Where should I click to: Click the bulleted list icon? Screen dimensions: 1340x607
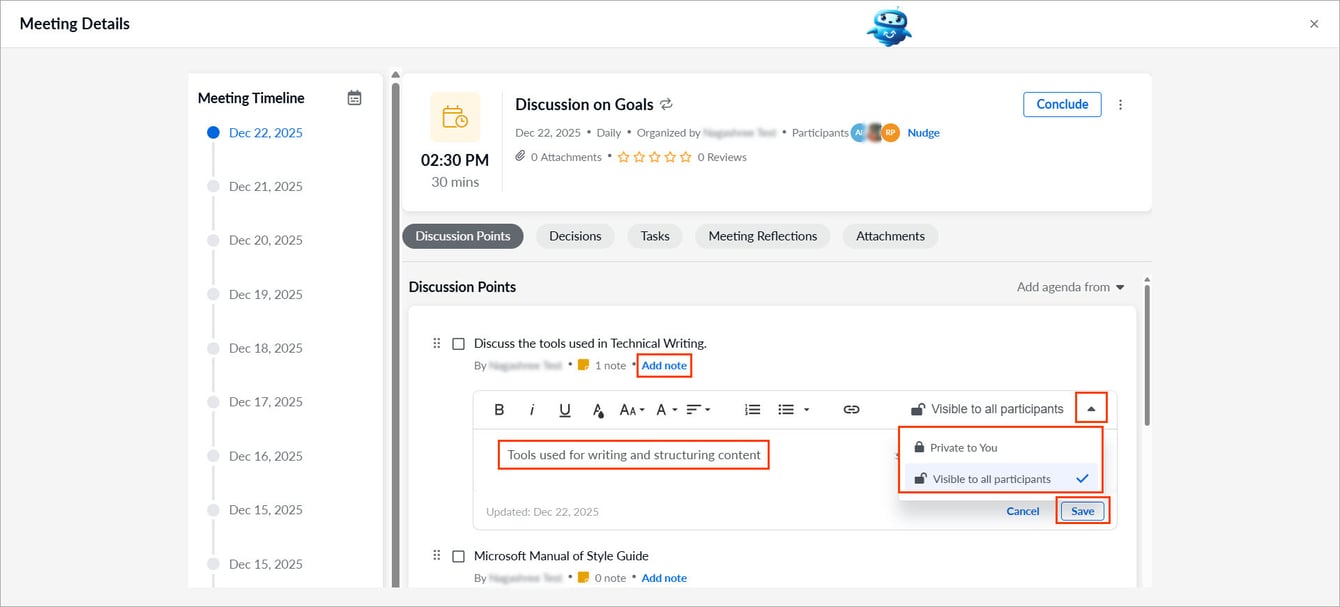coord(786,409)
